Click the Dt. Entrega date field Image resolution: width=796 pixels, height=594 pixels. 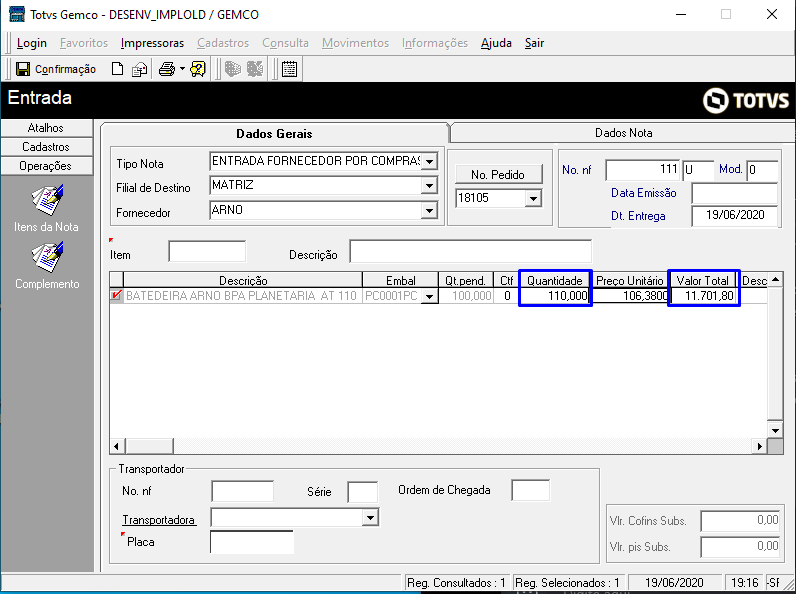[x=735, y=216]
